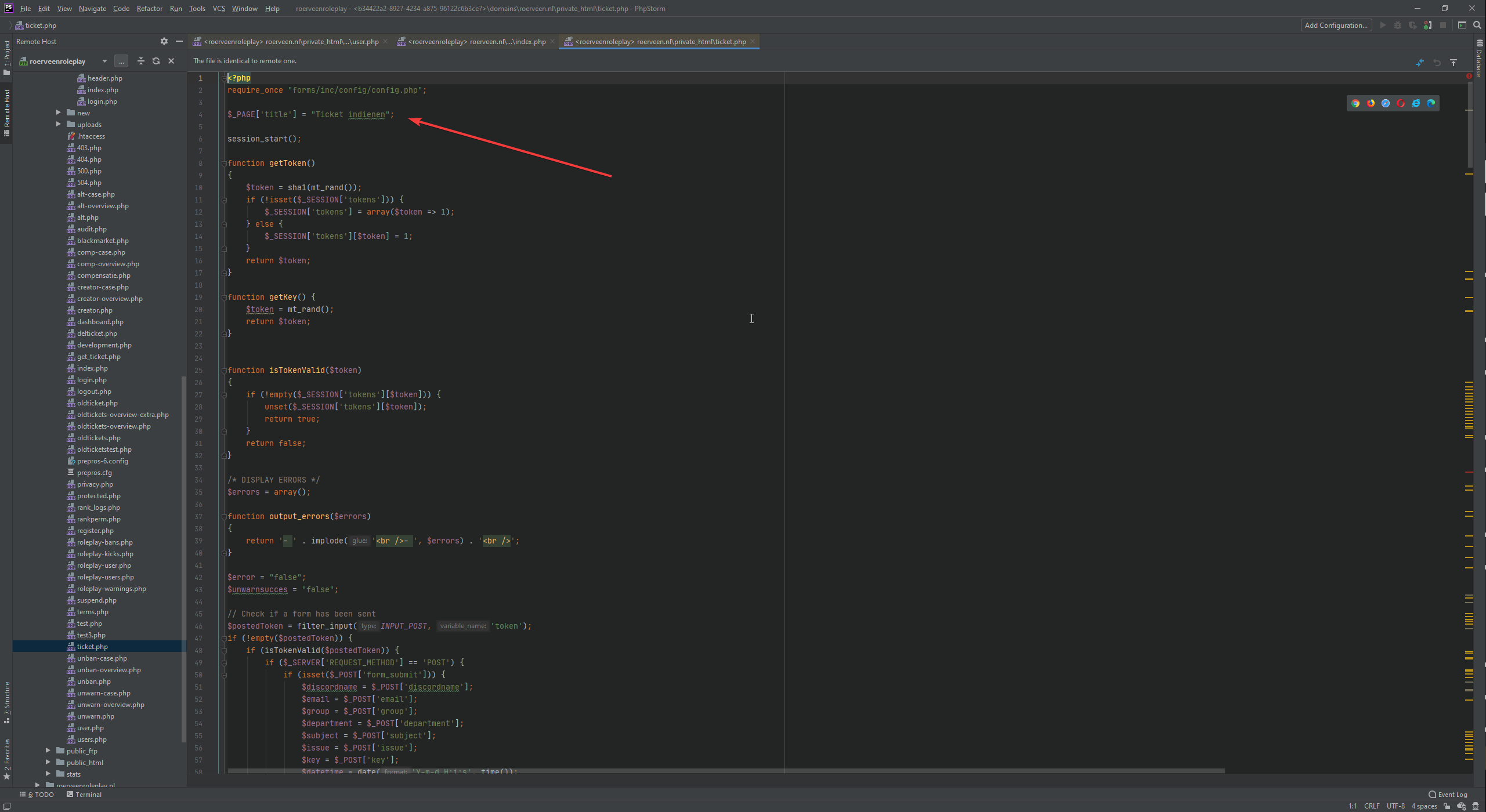Viewport: 1486px width, 812px height.
Task: Click the collapse all icon in Remote Host
Action: pos(140,61)
